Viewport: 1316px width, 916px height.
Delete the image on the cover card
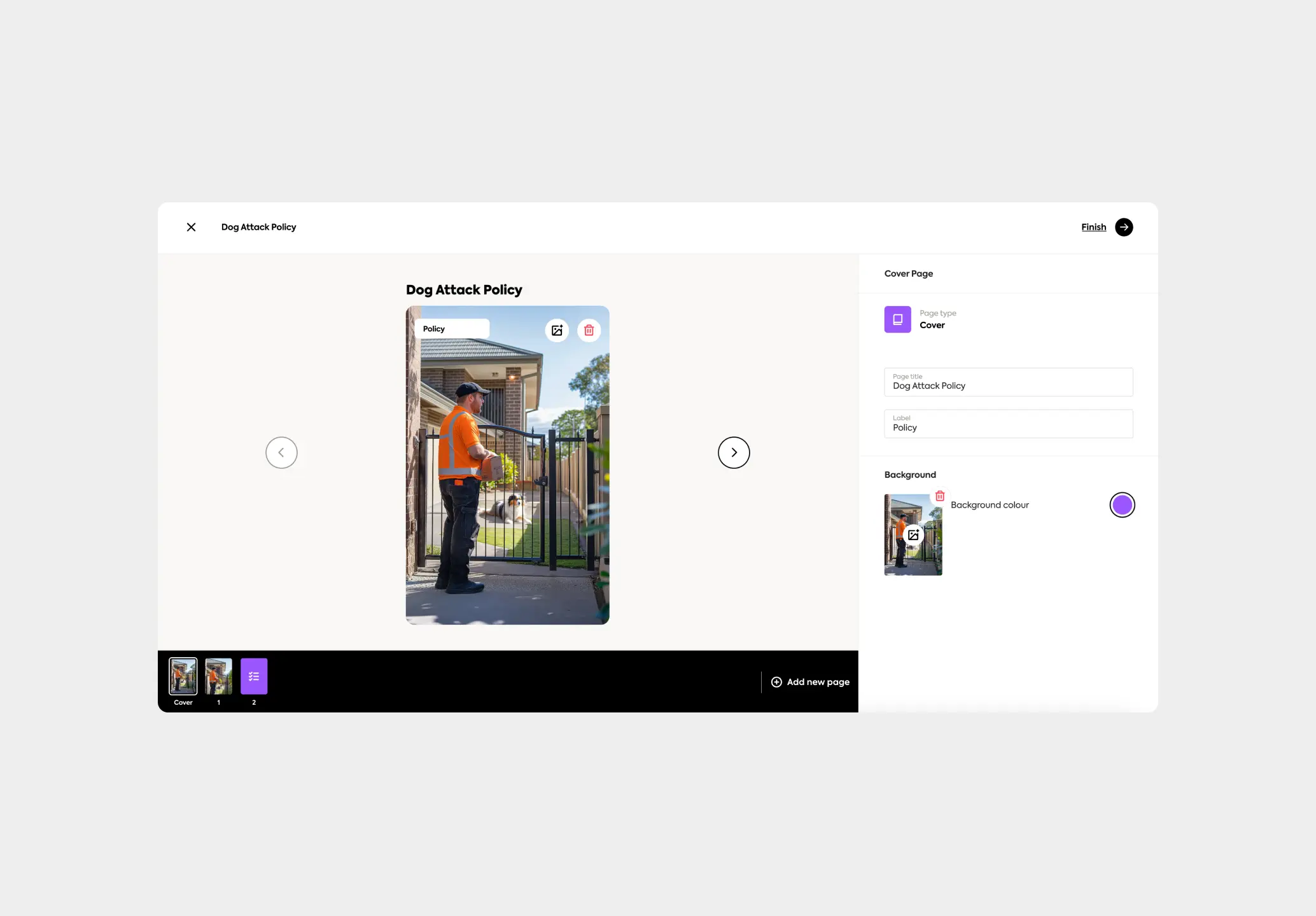[589, 330]
